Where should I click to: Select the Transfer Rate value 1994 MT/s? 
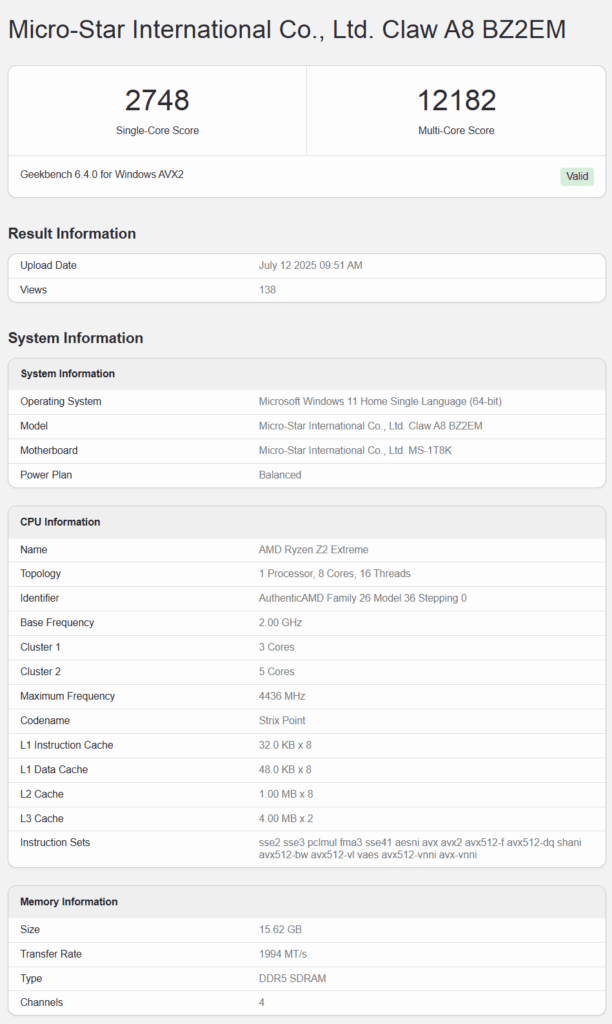[x=283, y=954]
